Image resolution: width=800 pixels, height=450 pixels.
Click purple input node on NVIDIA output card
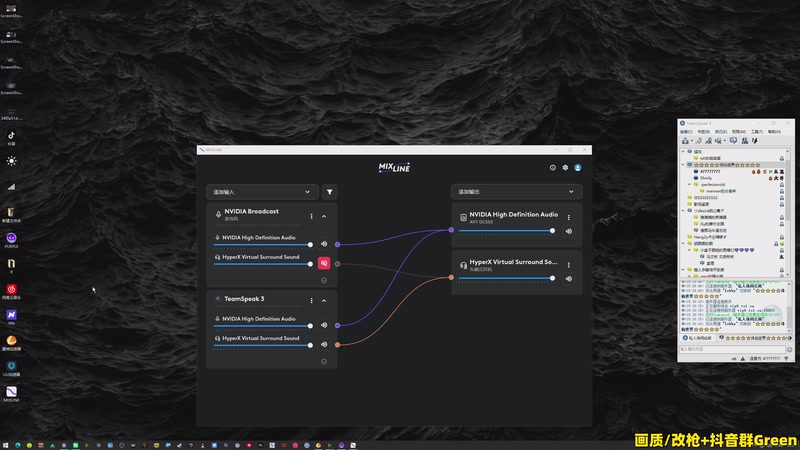(x=451, y=230)
